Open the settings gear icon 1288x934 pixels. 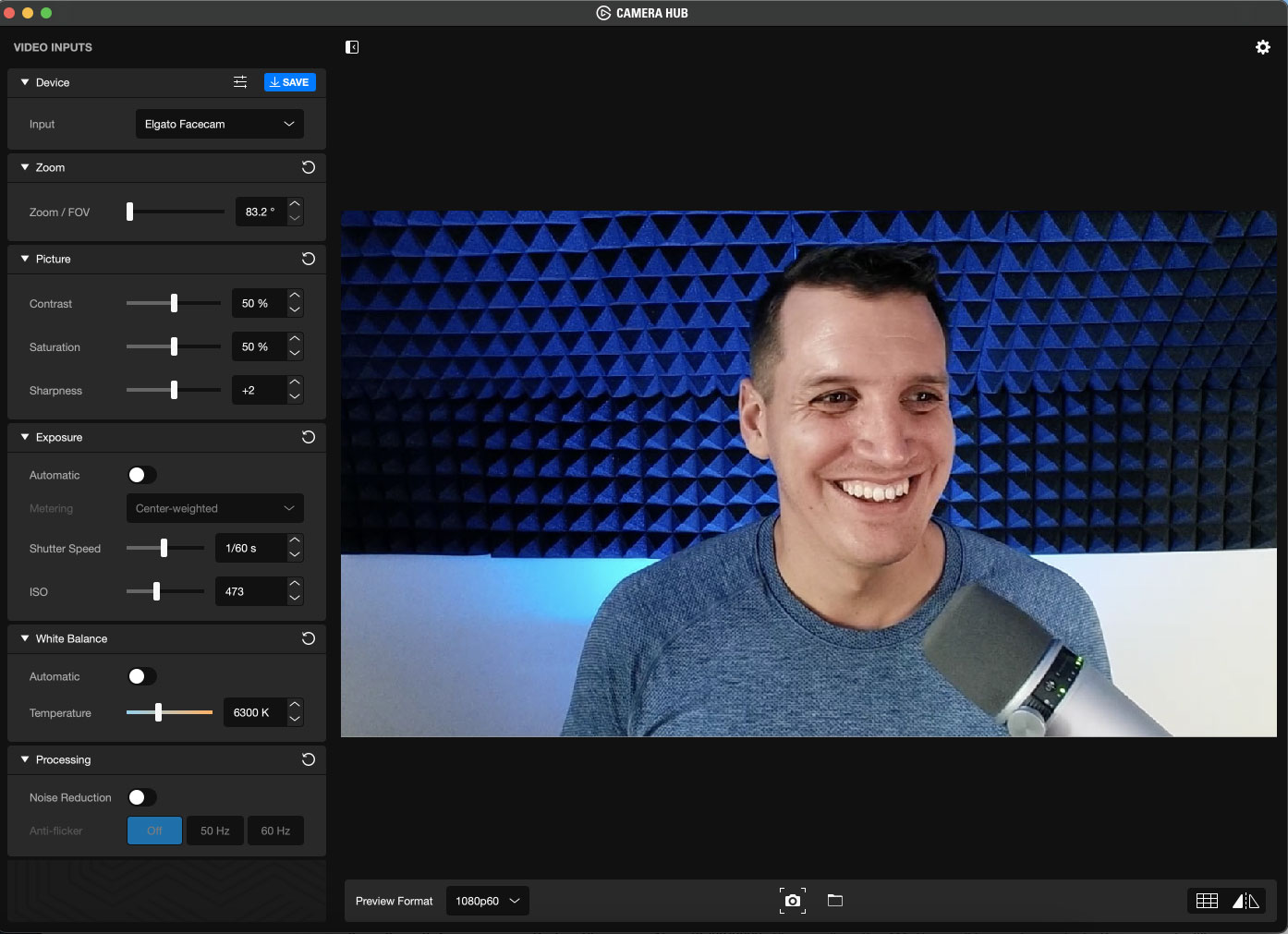click(1262, 47)
